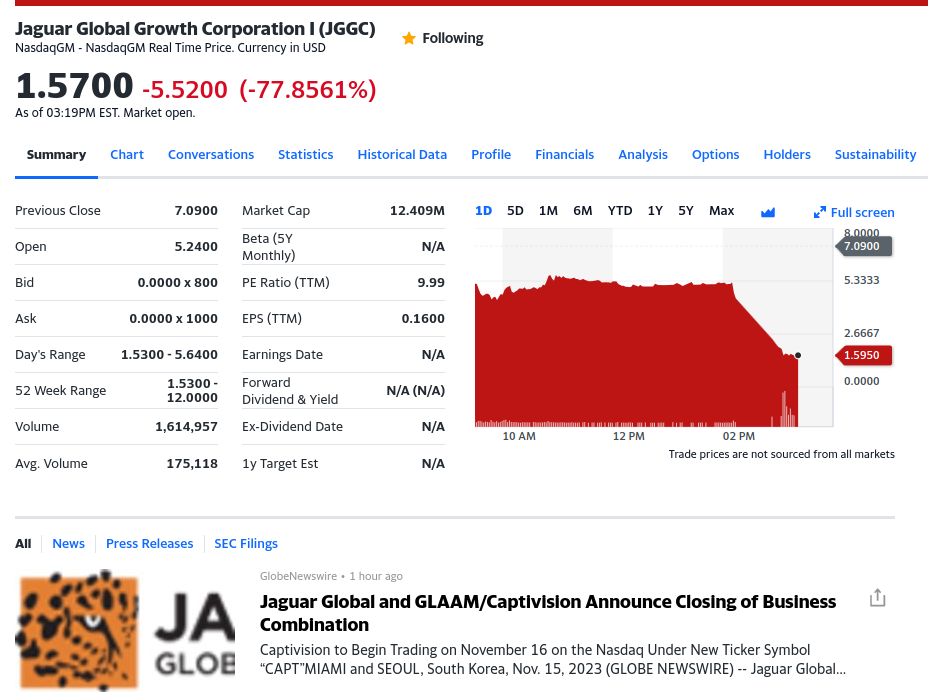
Task: Click the Market Cap value 12.409M
Action: pyautogui.click(x=417, y=211)
